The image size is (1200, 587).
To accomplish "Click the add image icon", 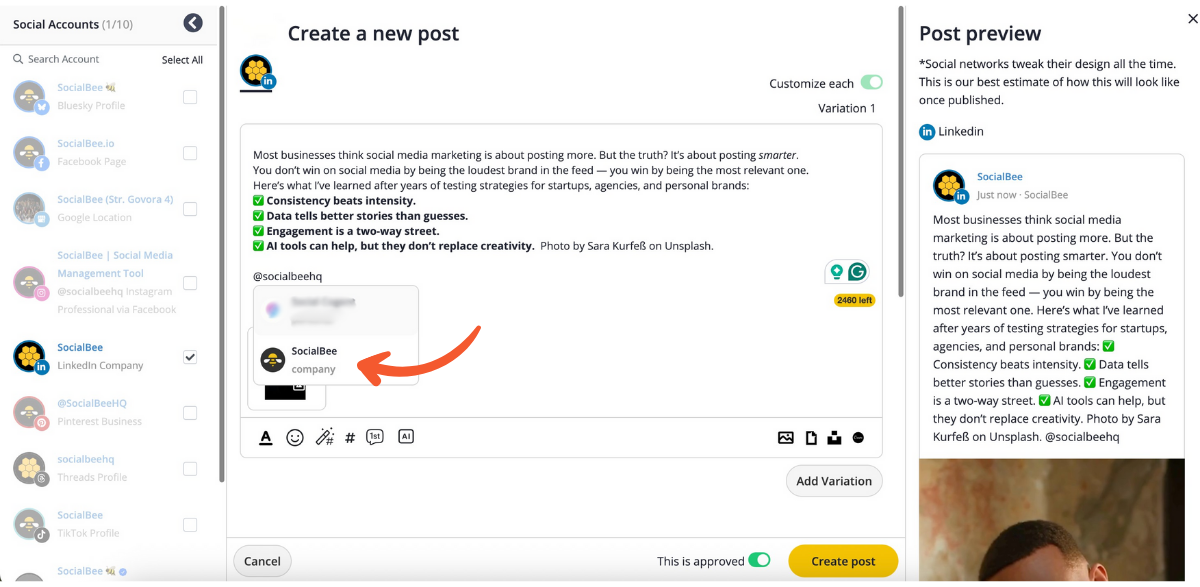I will point(786,438).
